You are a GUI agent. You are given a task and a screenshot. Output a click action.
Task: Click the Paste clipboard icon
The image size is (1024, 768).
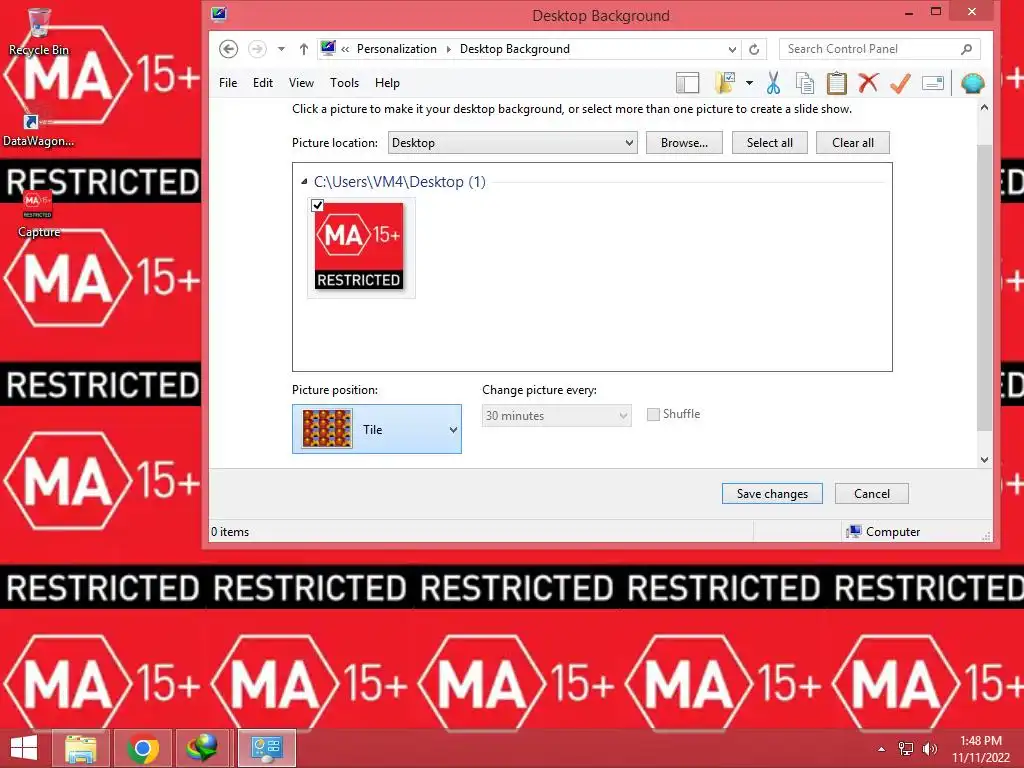[x=837, y=83]
